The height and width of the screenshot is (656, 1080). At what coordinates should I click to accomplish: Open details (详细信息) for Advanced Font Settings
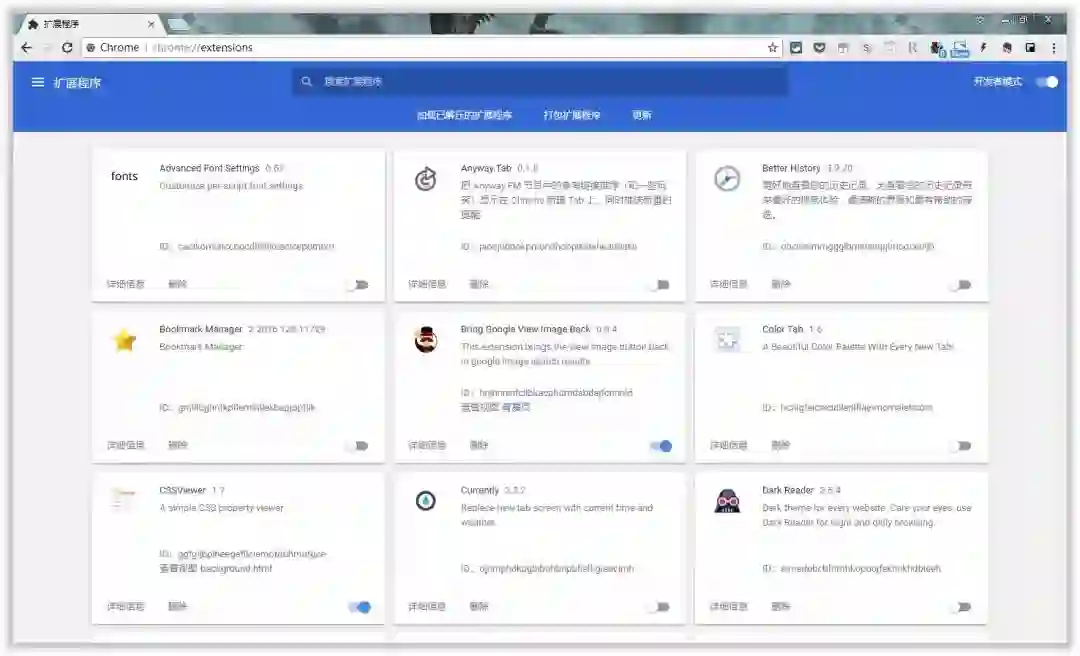125,284
